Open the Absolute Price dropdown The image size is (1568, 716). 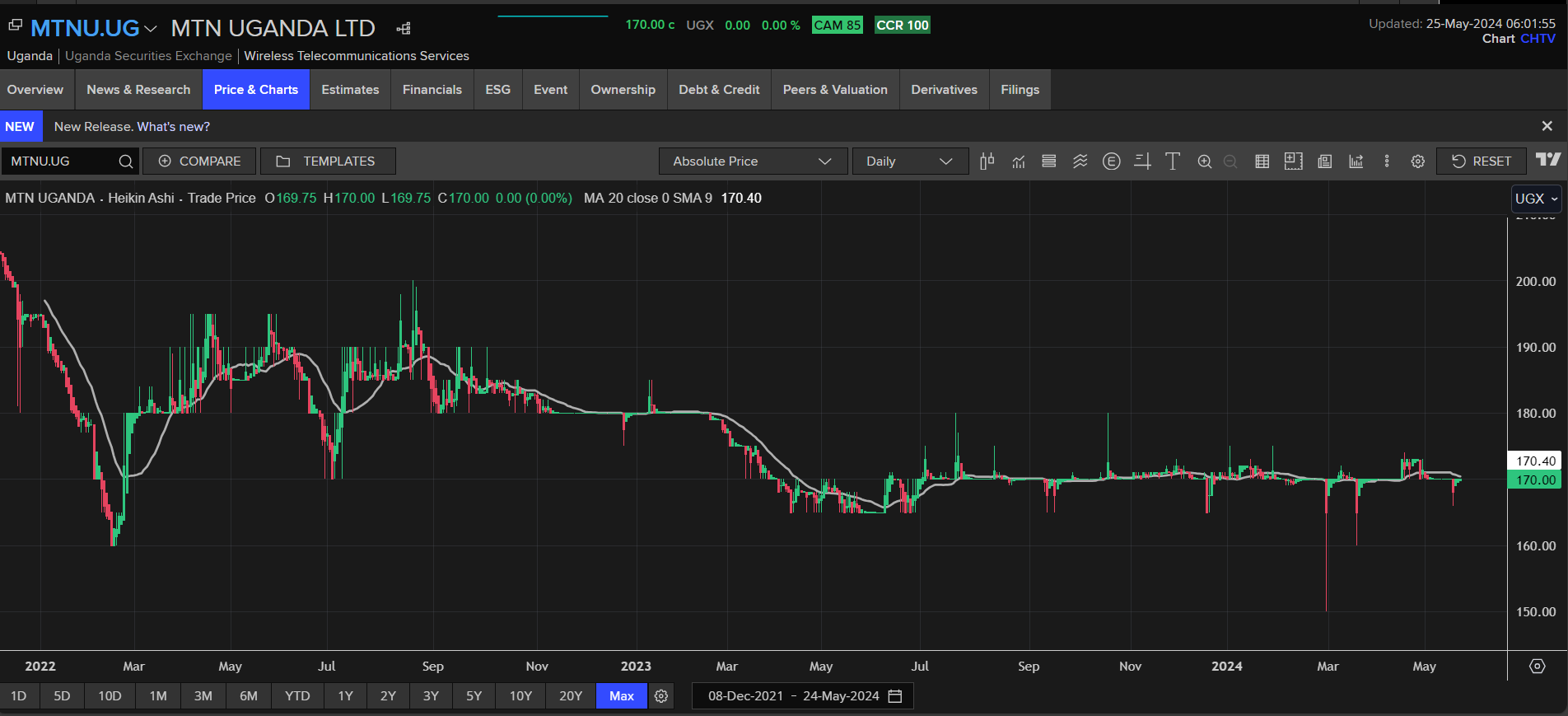click(753, 161)
